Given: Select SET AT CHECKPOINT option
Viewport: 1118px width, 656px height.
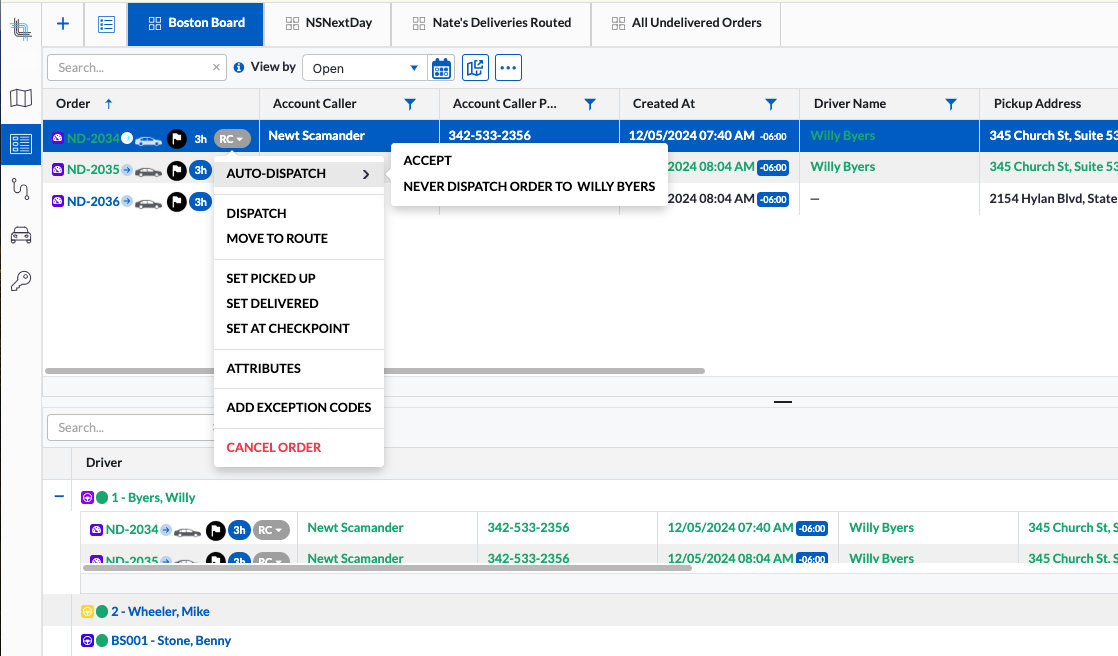Looking at the screenshot, I should pos(287,329).
